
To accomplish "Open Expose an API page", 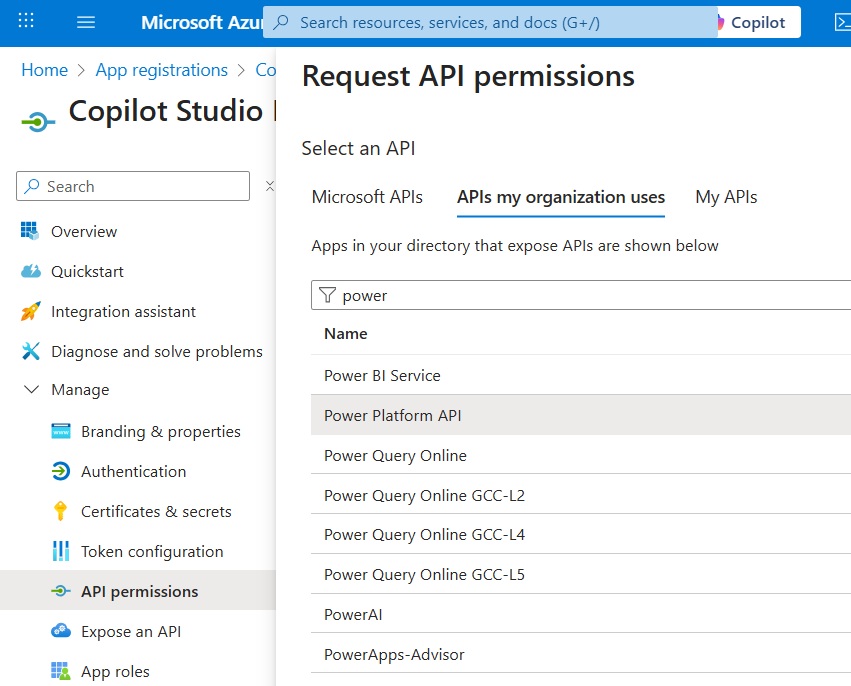I will (130, 631).
